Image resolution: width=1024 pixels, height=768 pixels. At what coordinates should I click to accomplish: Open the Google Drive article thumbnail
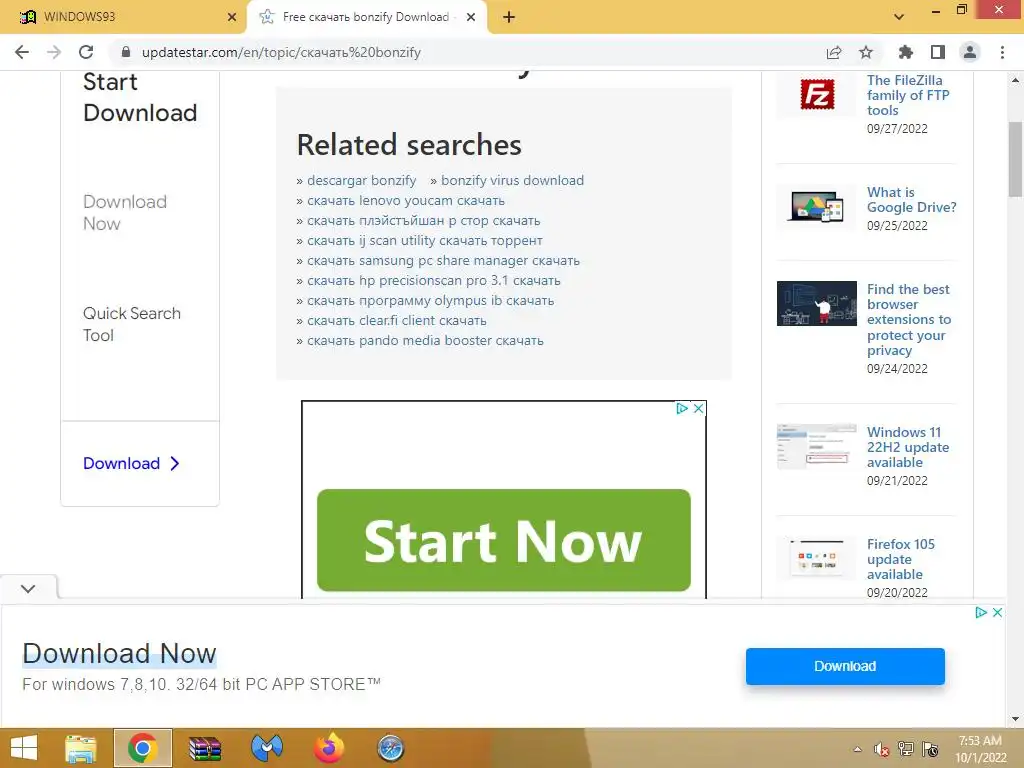pyautogui.click(x=816, y=207)
